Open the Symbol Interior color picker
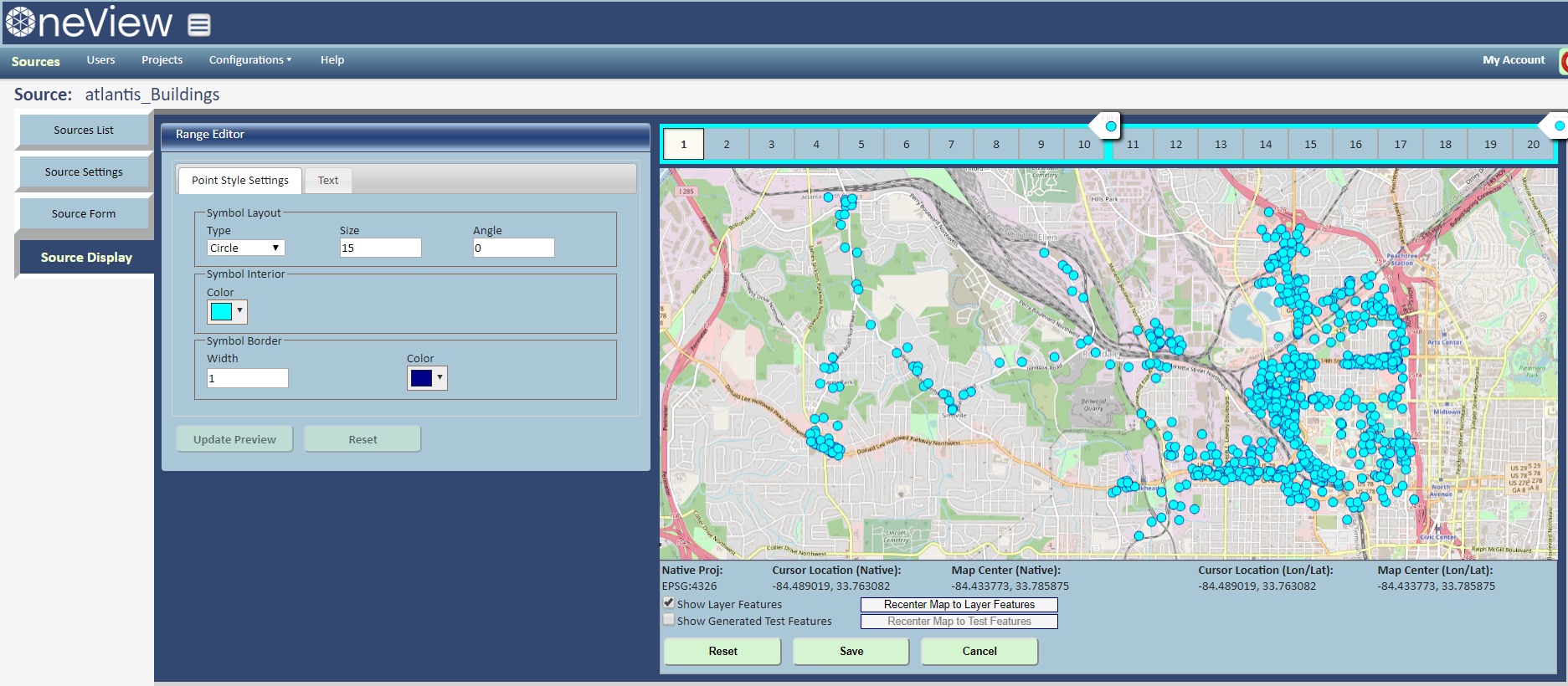Screen dimensions: 1568x686 click(x=227, y=312)
